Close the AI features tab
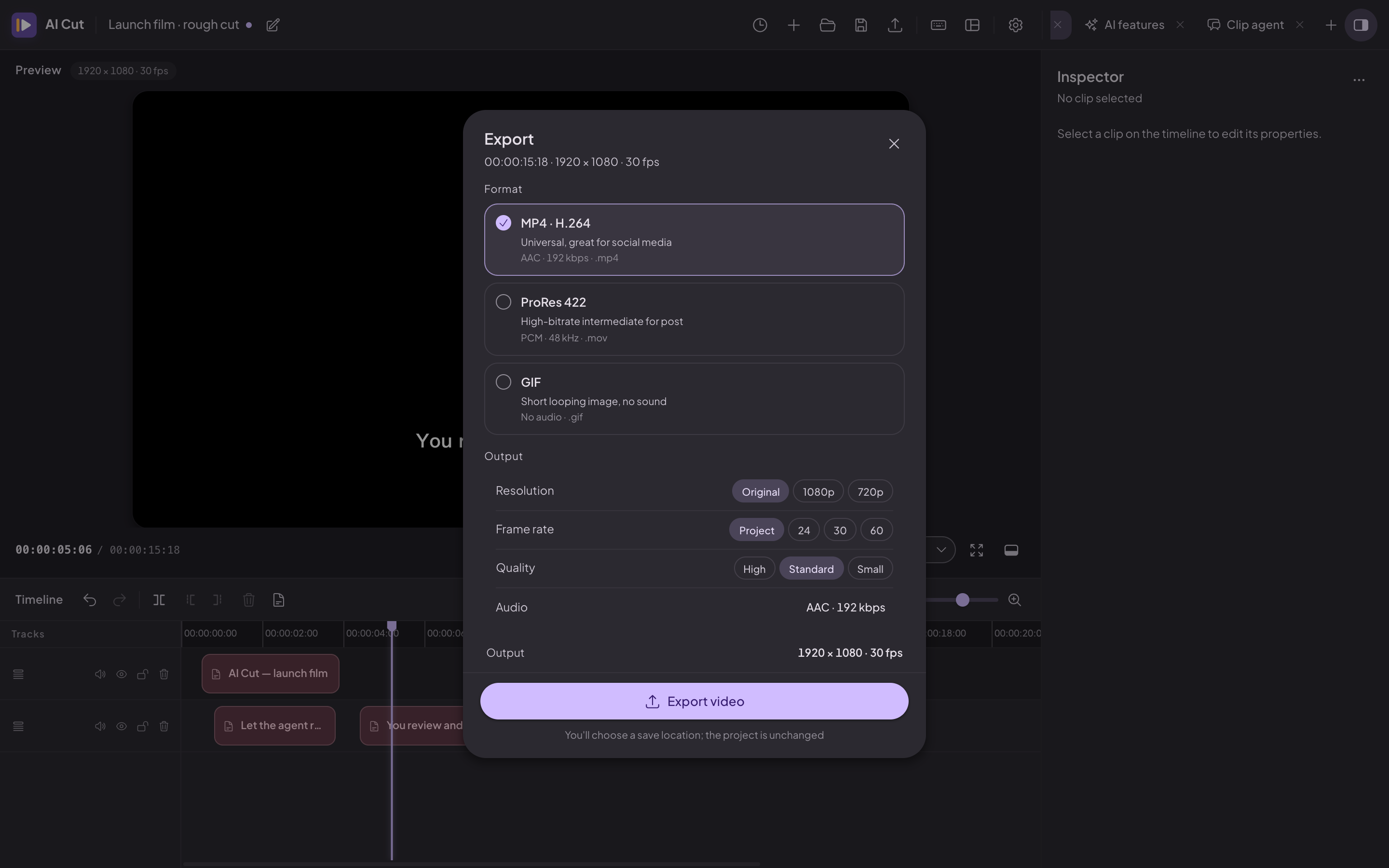This screenshot has height=868, width=1389. pos(1180,25)
